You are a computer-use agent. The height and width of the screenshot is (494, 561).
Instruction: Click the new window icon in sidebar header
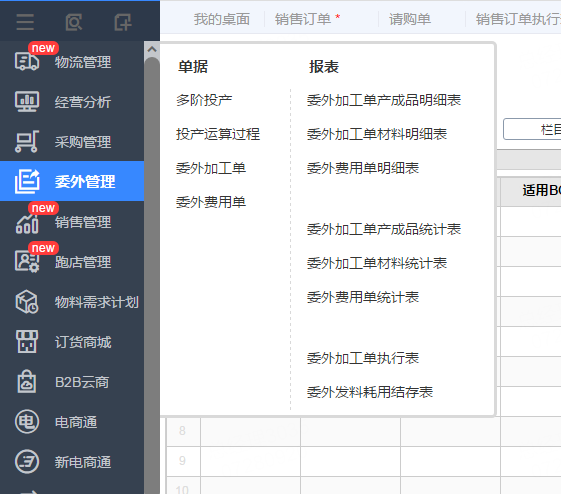tap(123, 22)
